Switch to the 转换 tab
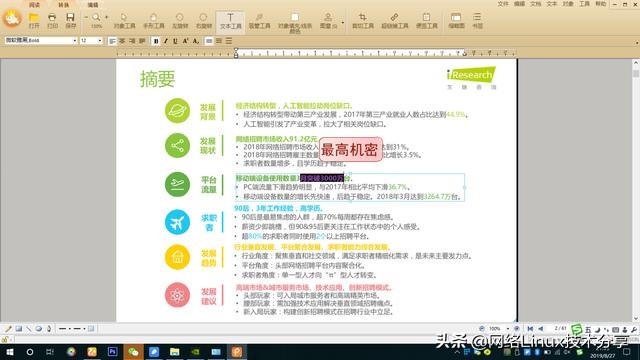This screenshot has width=640, height=360. pos(63,4)
